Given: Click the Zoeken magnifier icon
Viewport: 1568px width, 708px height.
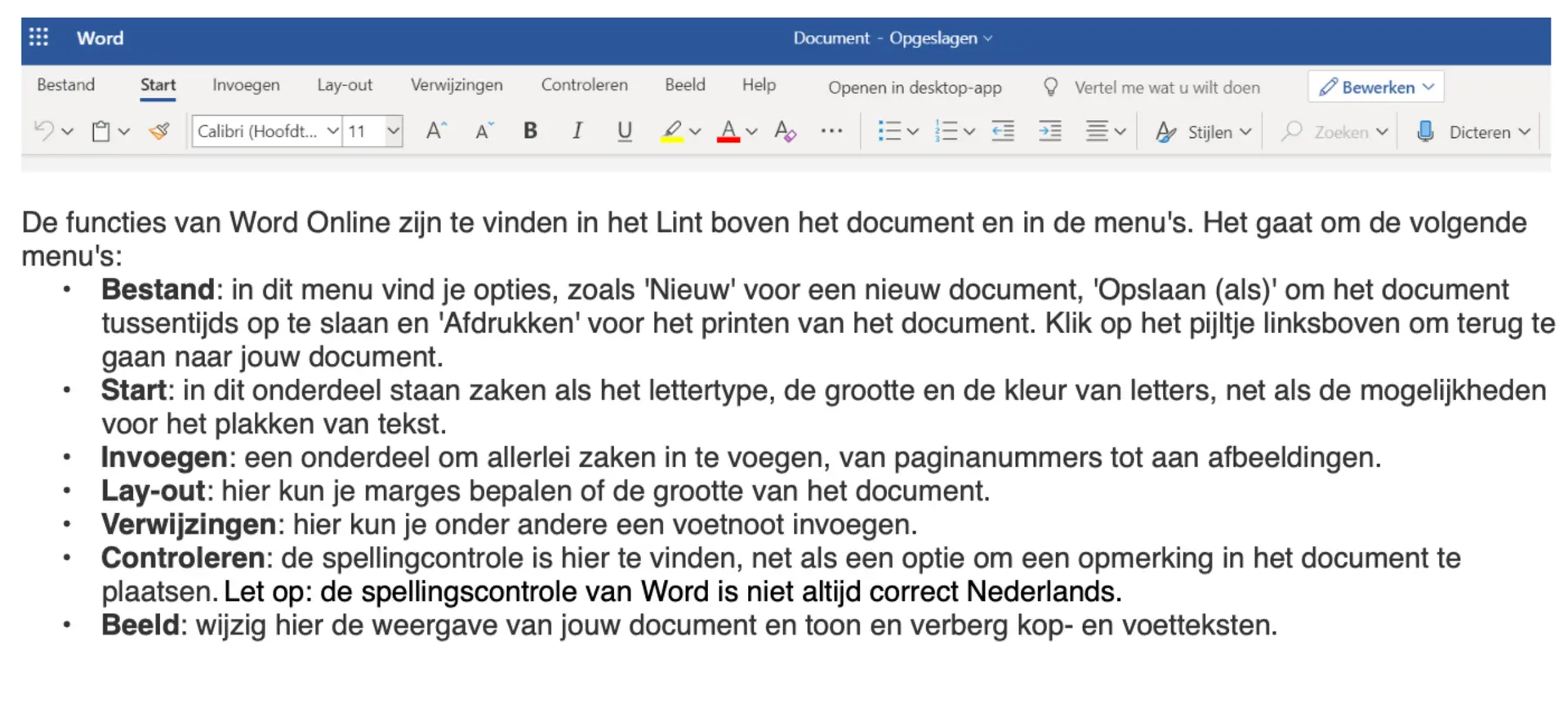Looking at the screenshot, I should point(1292,131).
